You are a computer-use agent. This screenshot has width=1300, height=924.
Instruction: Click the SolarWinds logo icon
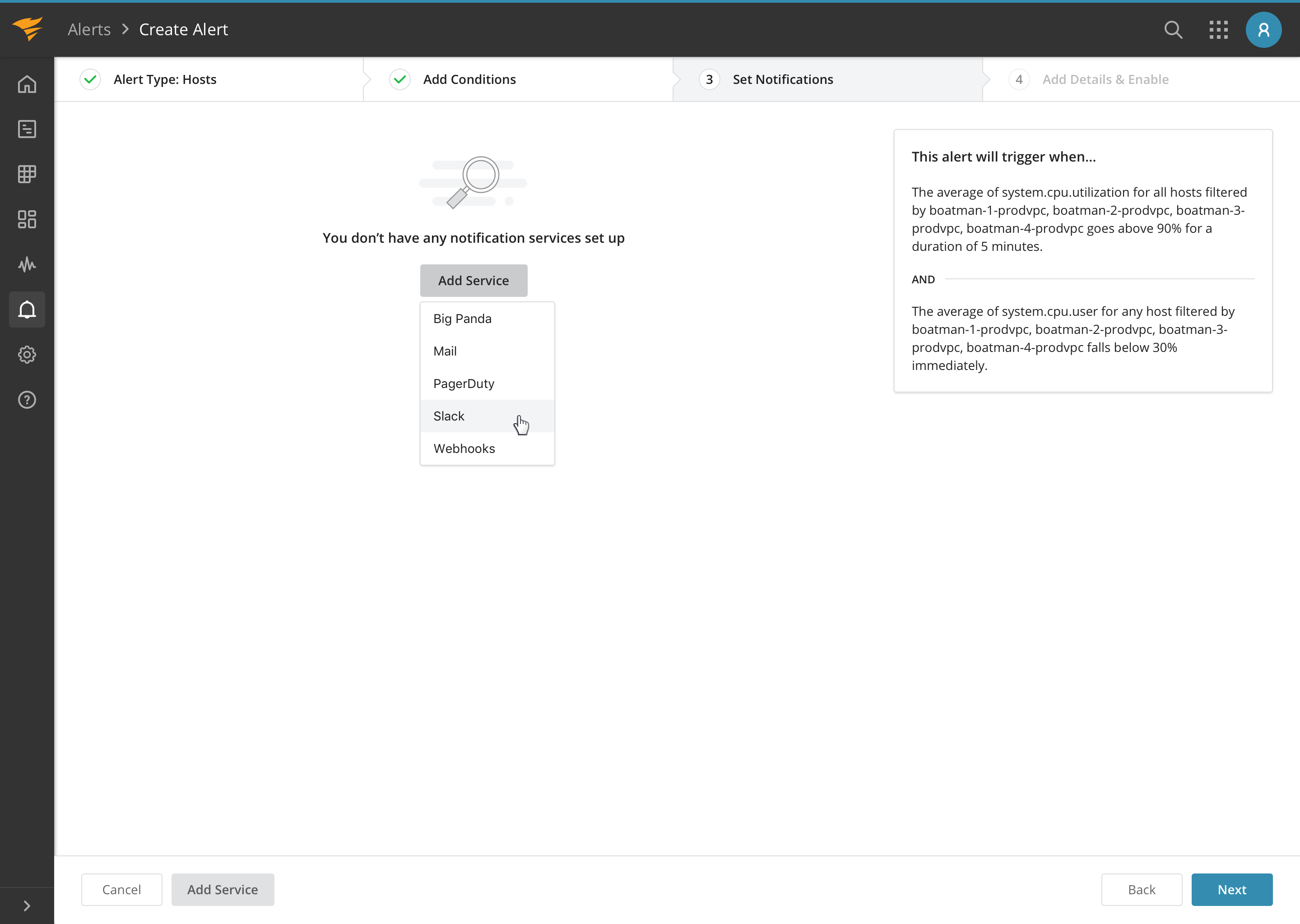[x=28, y=29]
